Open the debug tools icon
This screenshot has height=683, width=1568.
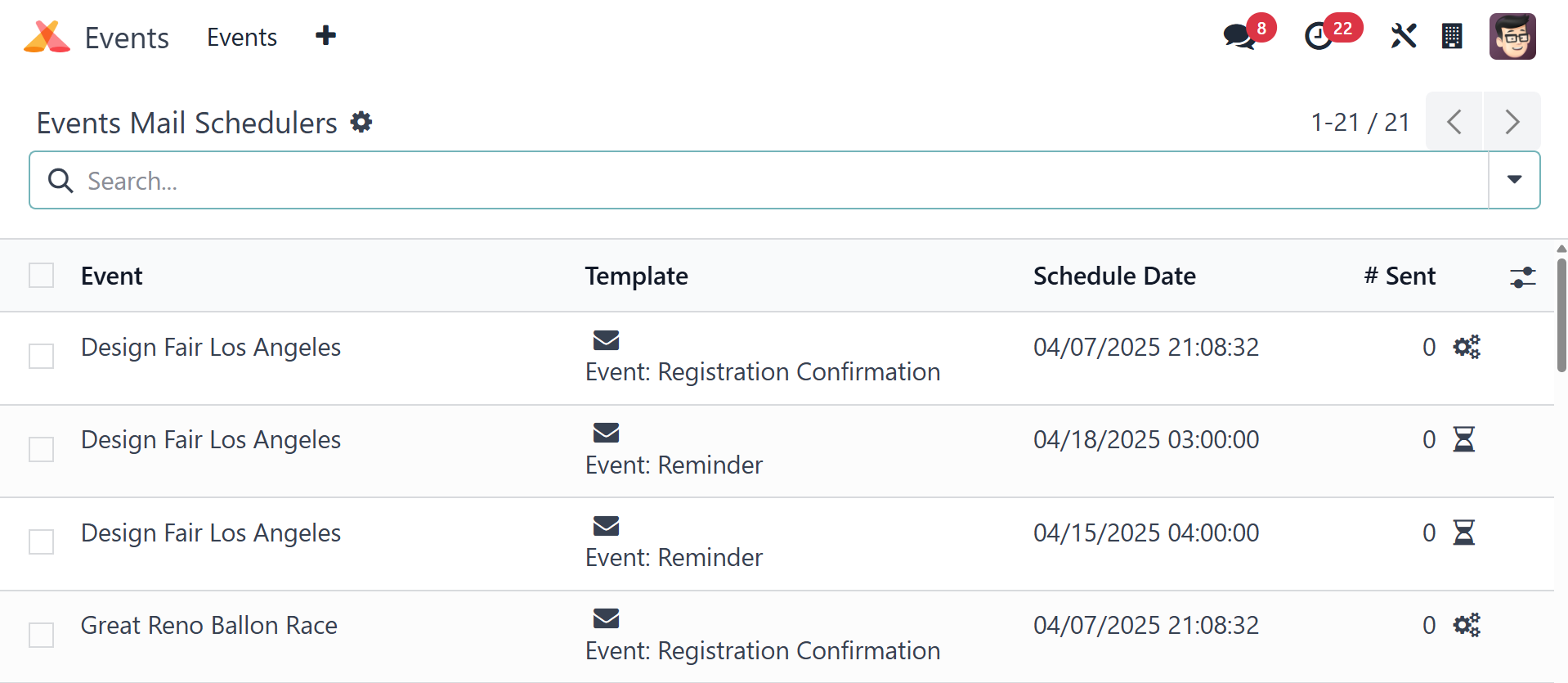click(x=1403, y=37)
